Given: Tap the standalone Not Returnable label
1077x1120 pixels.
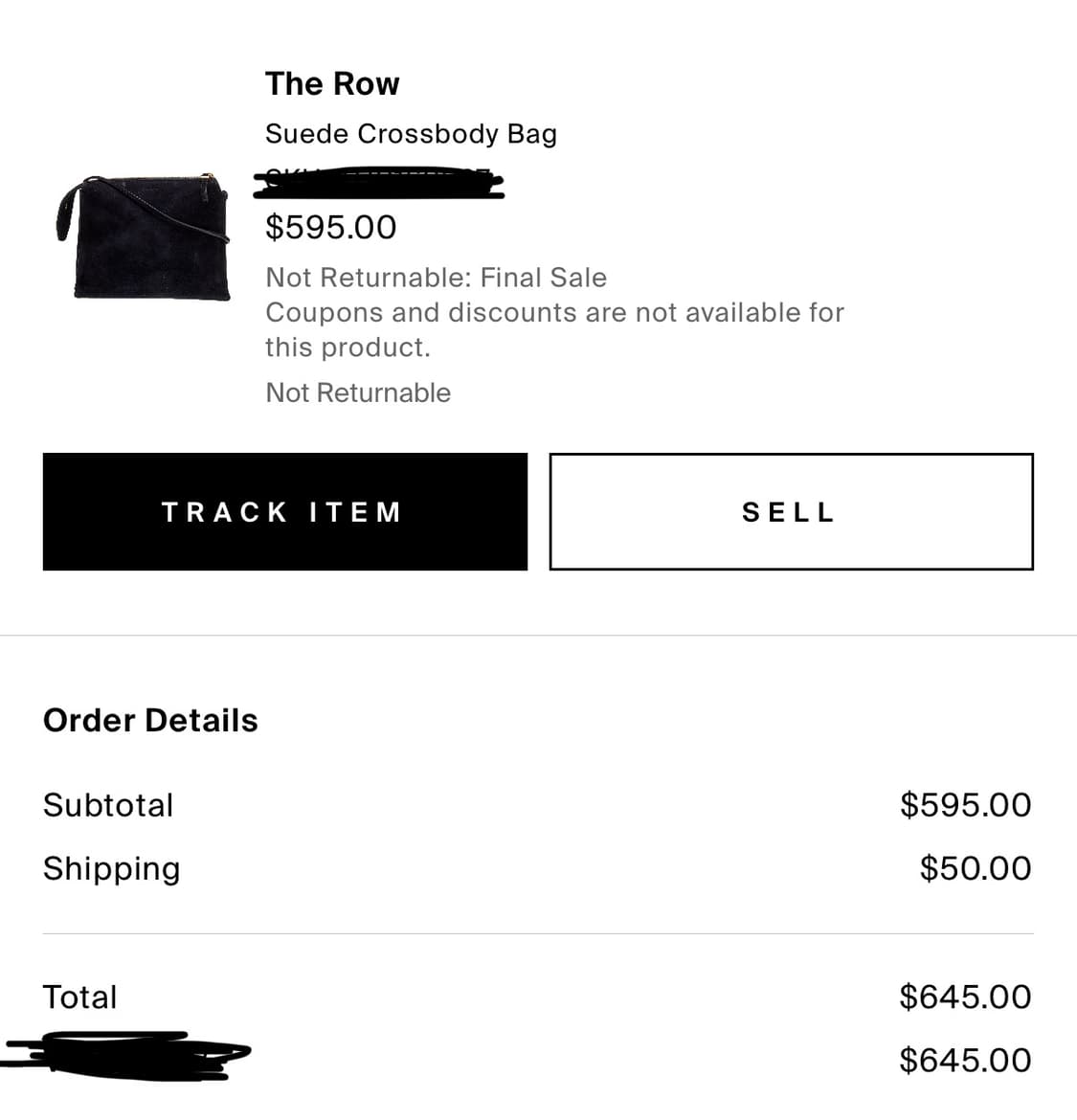Looking at the screenshot, I should (x=358, y=392).
